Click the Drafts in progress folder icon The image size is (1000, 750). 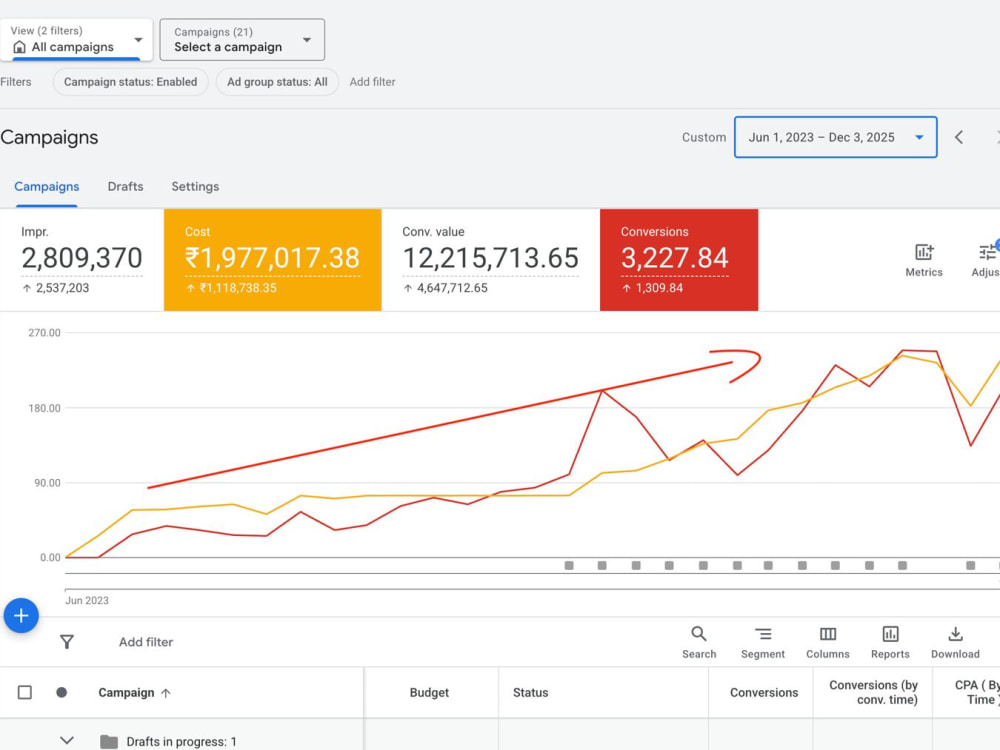(x=109, y=742)
